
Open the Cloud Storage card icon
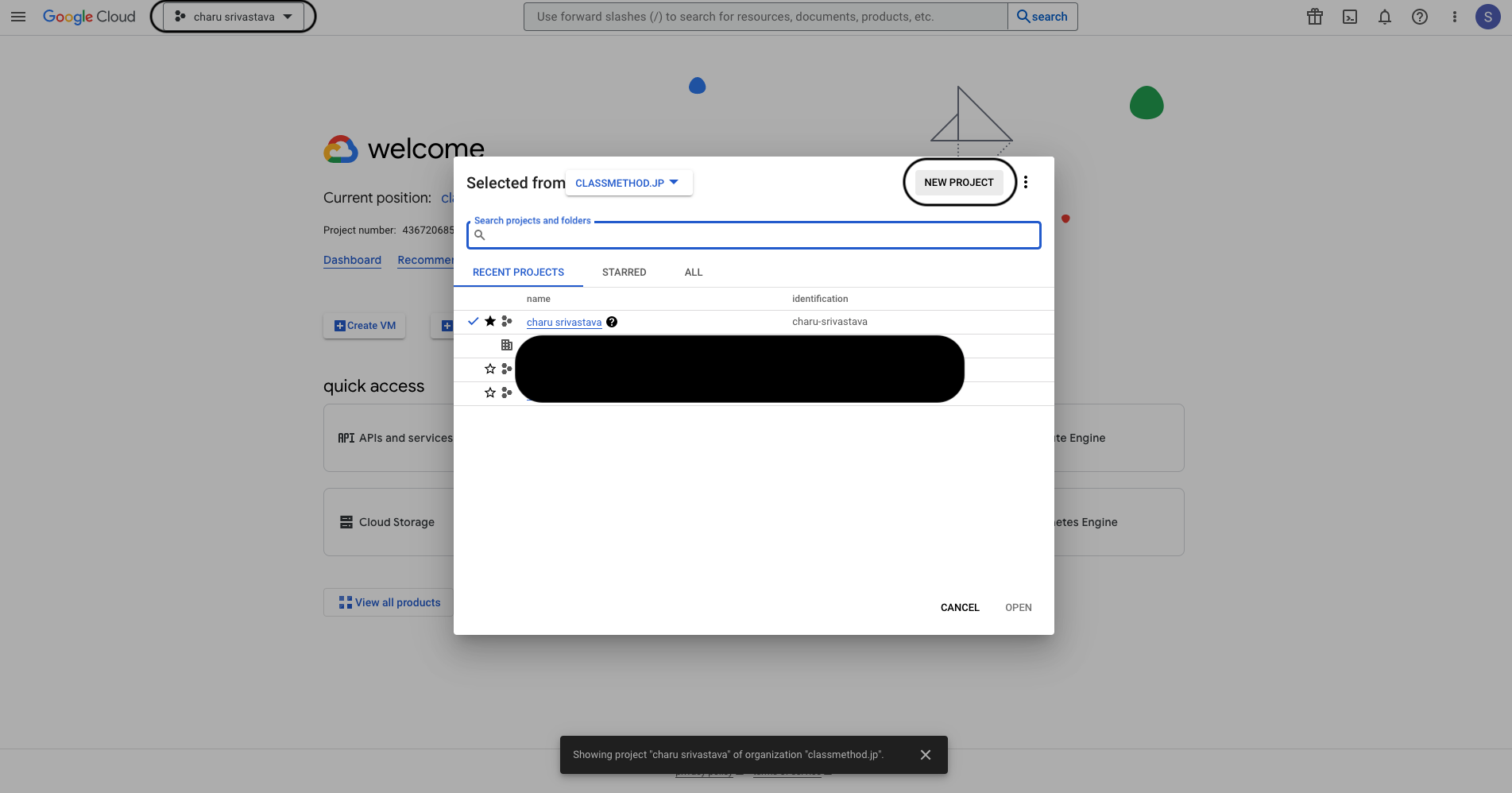(346, 521)
